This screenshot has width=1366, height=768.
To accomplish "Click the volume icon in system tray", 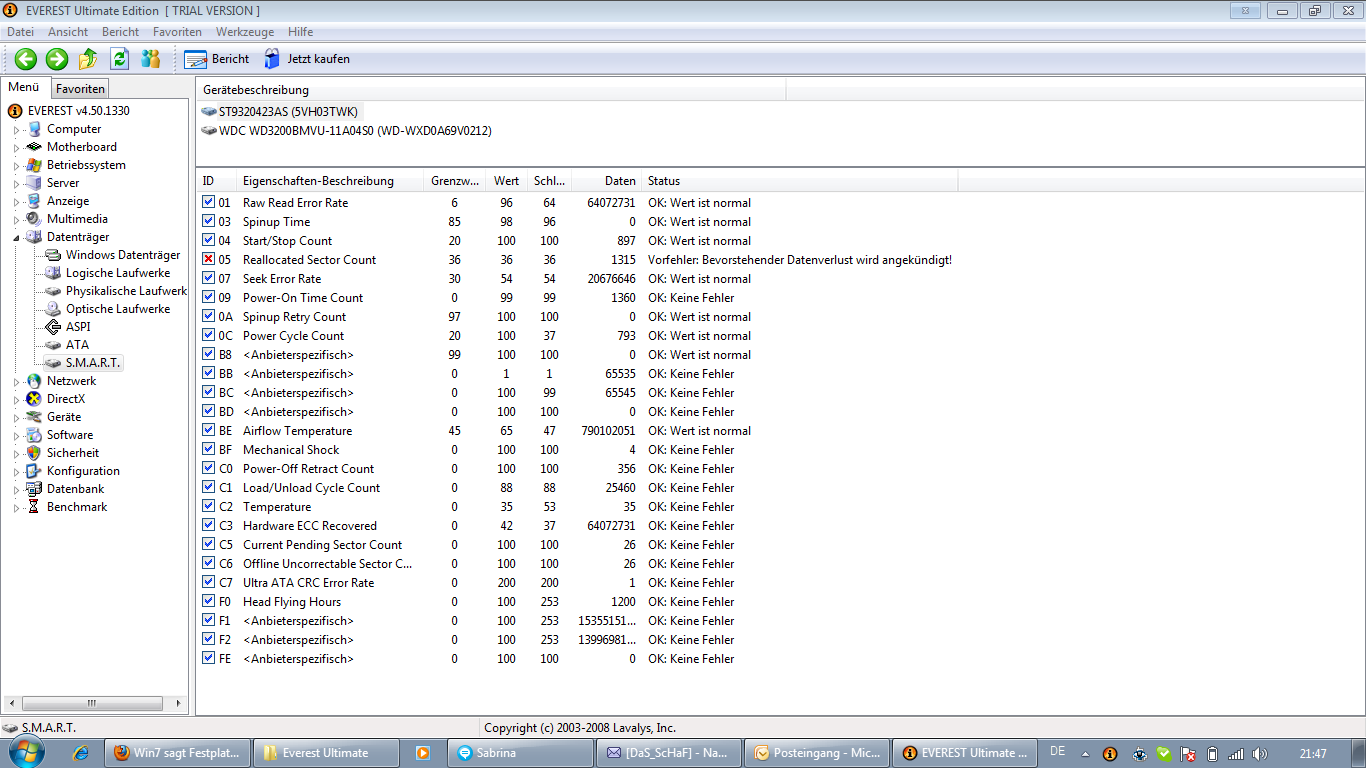I will pos(1260,754).
